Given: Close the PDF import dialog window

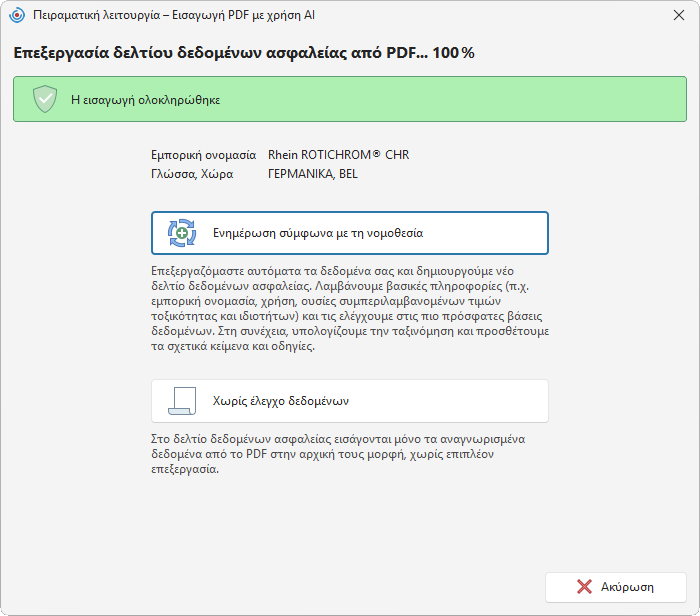Looking at the screenshot, I should coord(679,15).
